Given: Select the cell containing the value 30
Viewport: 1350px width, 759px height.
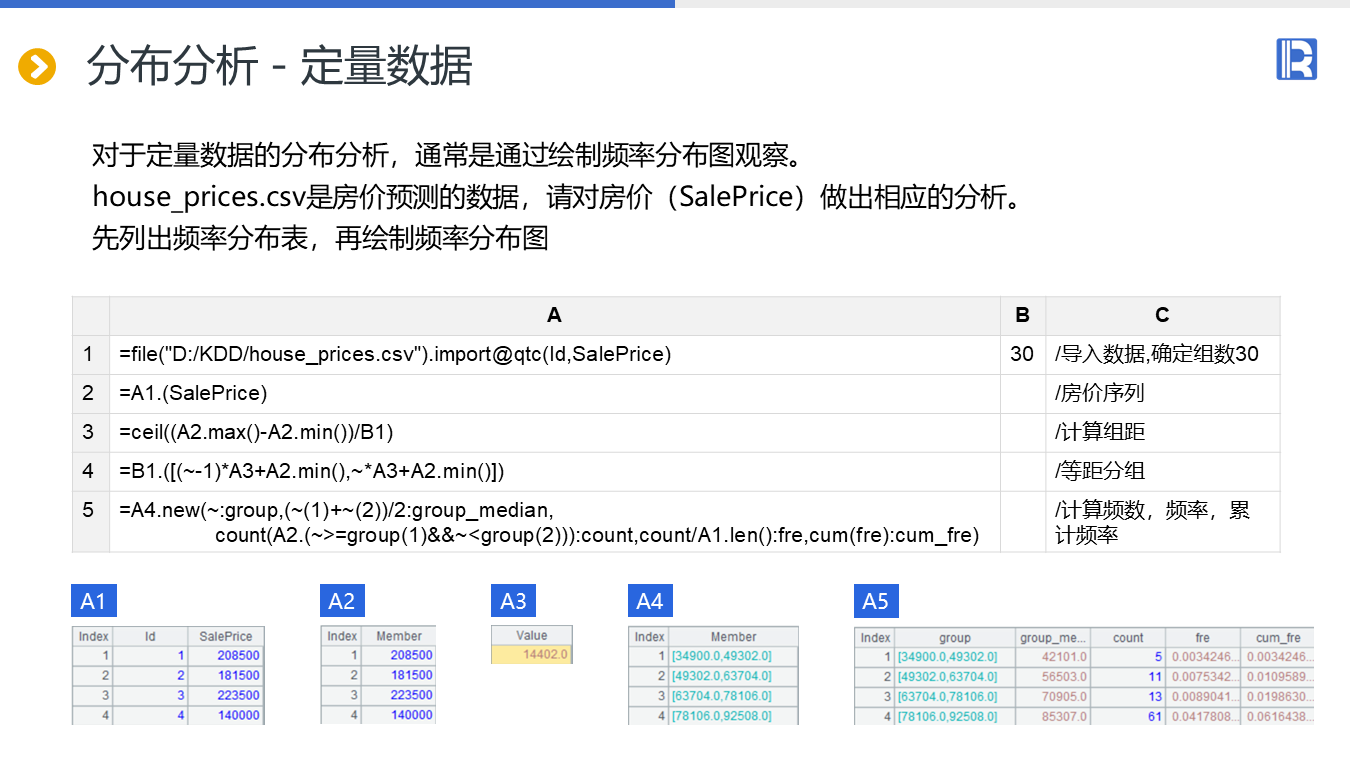Looking at the screenshot, I should point(1022,354).
